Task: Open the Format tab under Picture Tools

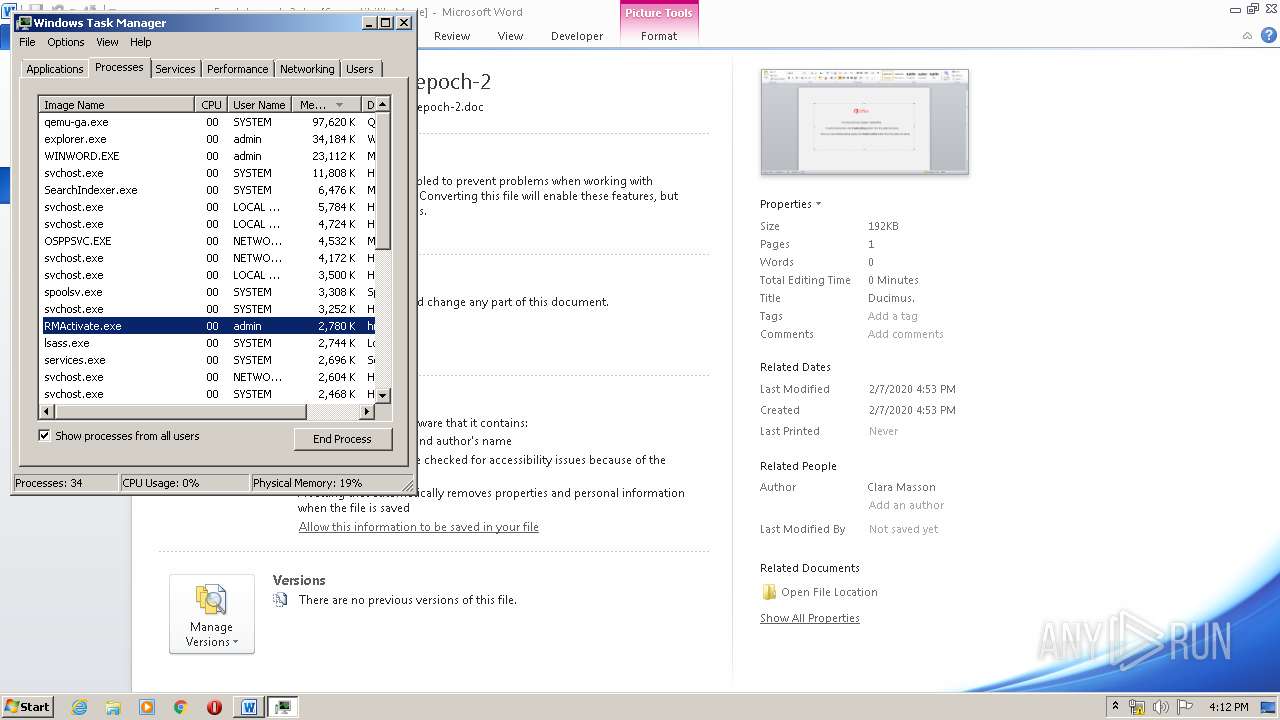Action: click(x=659, y=36)
